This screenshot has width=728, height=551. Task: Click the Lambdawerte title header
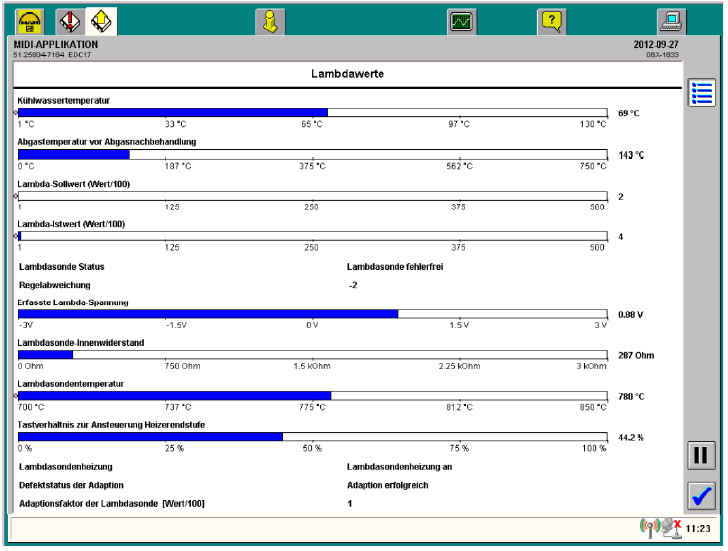click(346, 74)
